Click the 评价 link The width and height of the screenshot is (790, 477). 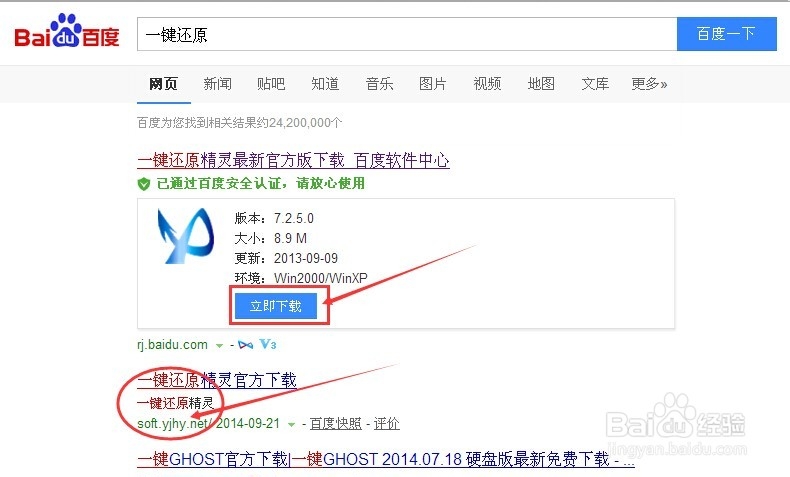click(x=386, y=423)
